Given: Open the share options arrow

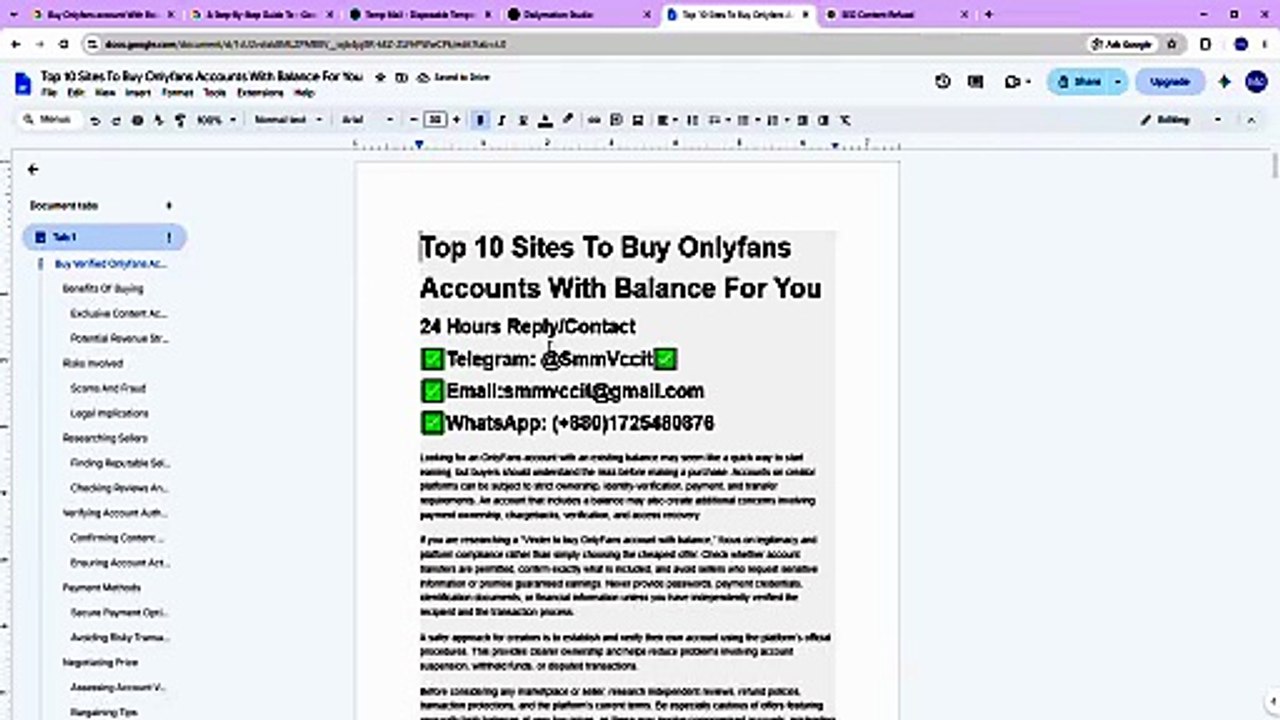Looking at the screenshot, I should click(1118, 82).
